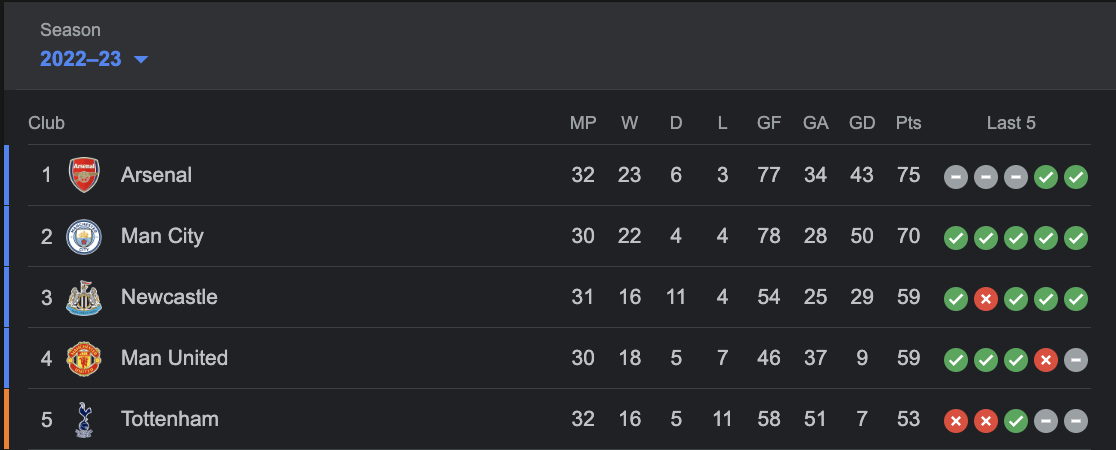1116x450 pixels.
Task: Open the Man City team link
Action: [162, 237]
